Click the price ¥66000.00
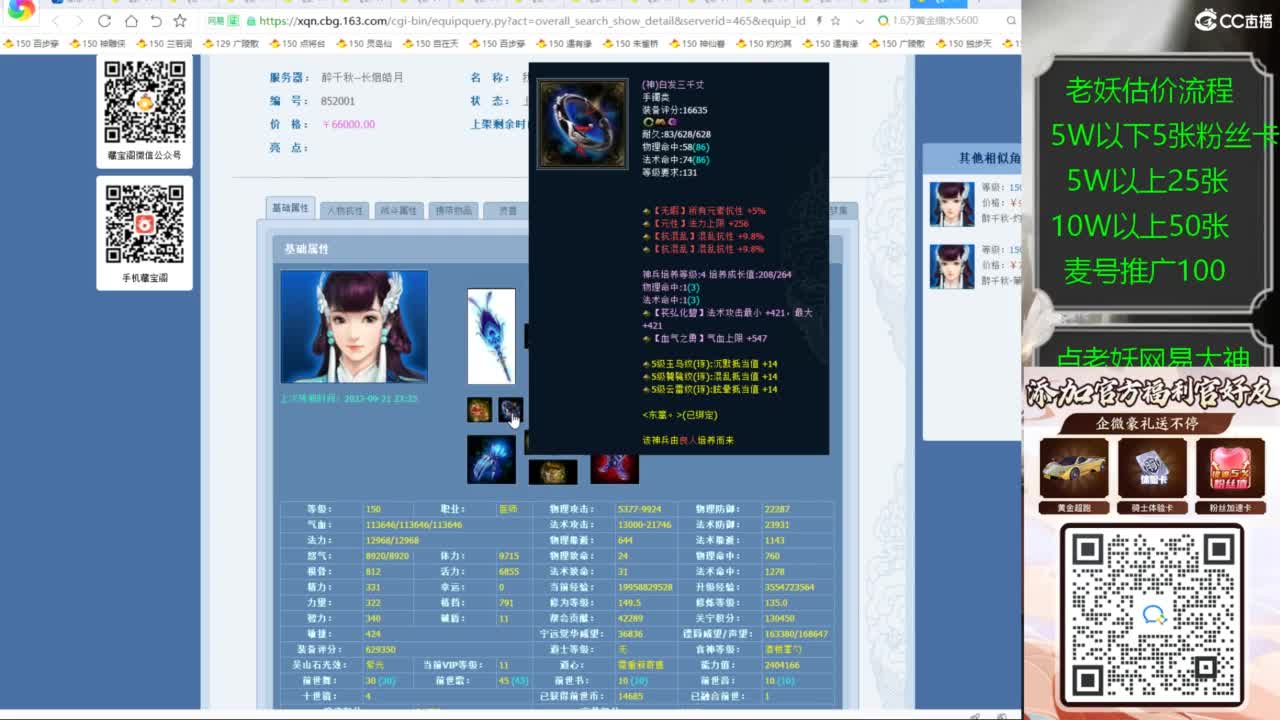 point(349,124)
